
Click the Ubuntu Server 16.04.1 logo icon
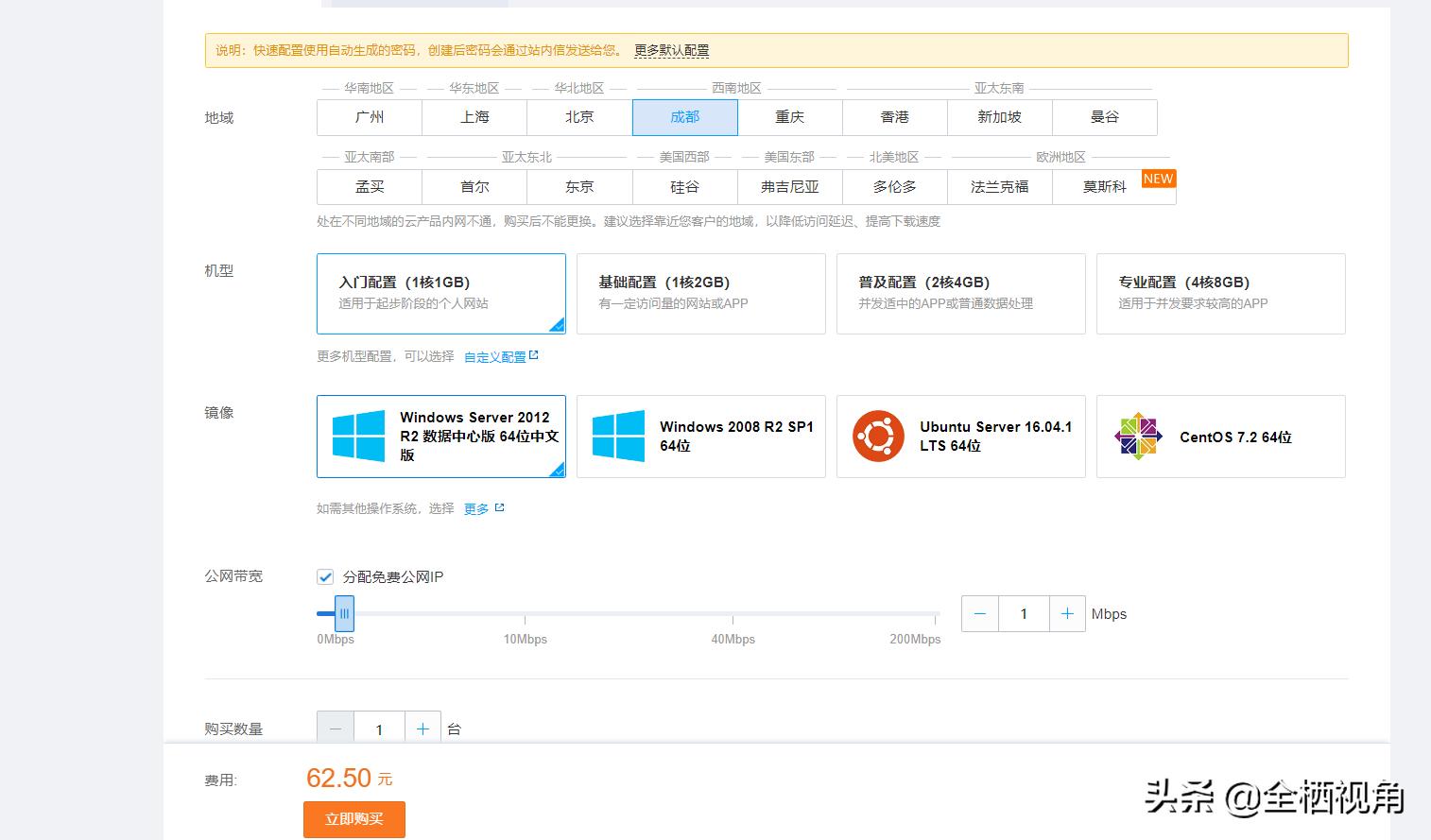coord(878,437)
